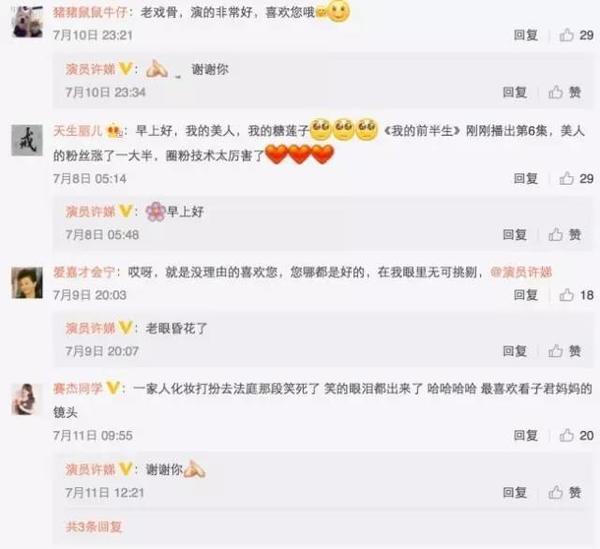View 爱喜才会宁's profile picture
This screenshot has width=600, height=549.
pos(27,283)
